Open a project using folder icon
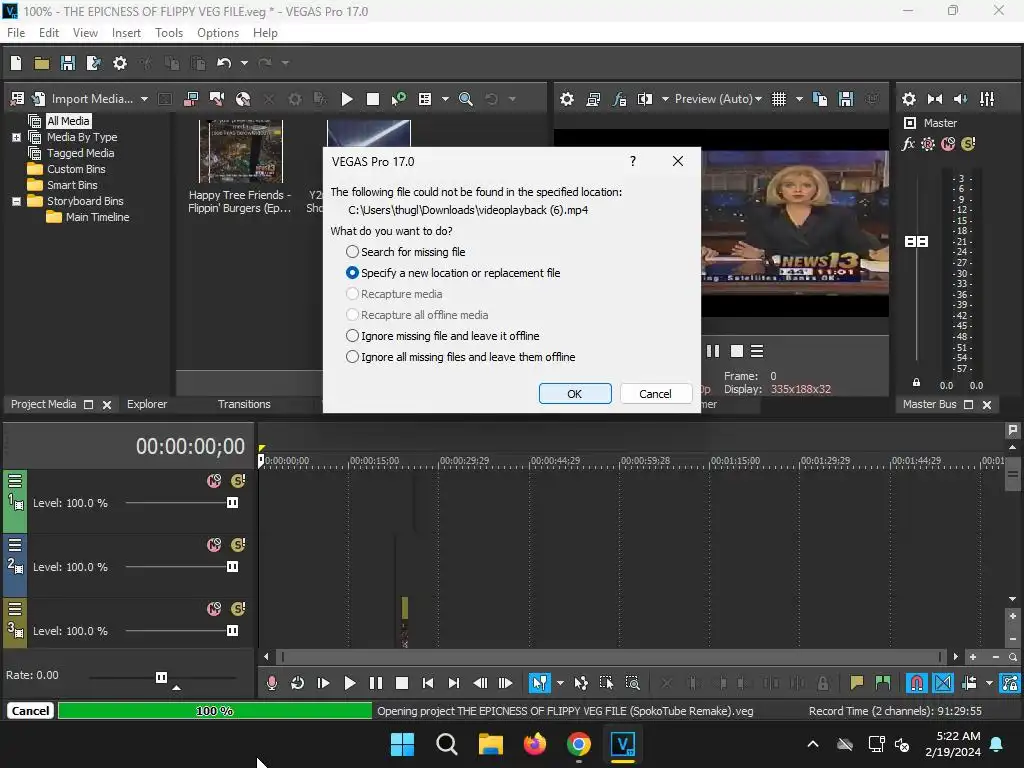Image resolution: width=1024 pixels, height=768 pixels. [42, 63]
